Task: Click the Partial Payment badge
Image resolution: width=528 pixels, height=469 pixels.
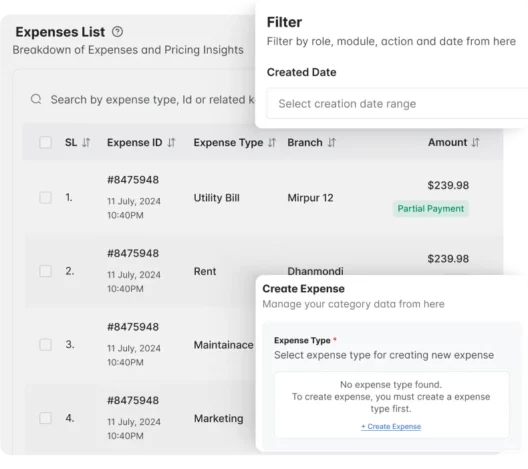Action: pyautogui.click(x=431, y=209)
